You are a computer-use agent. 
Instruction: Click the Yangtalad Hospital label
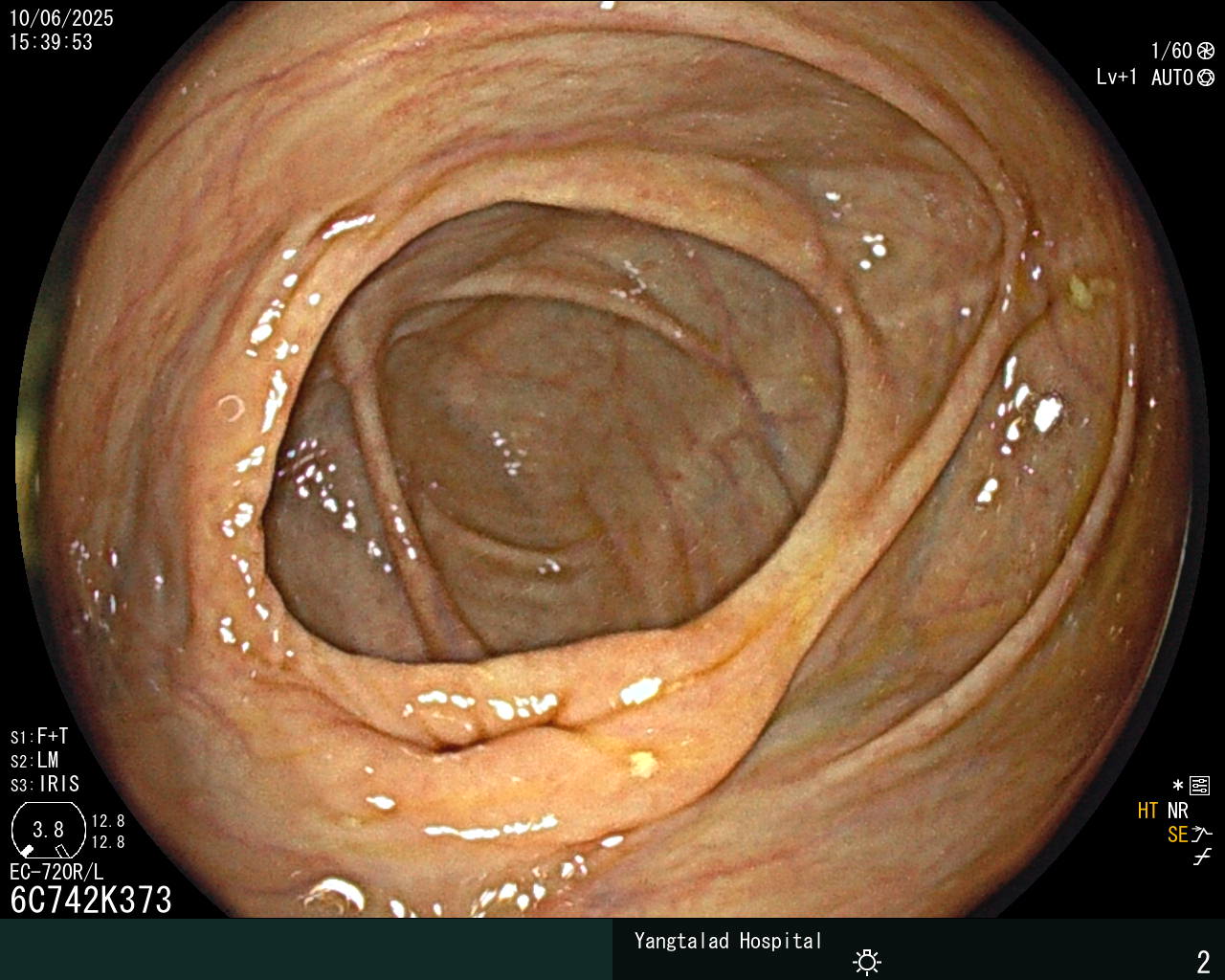pyautogui.click(x=728, y=941)
